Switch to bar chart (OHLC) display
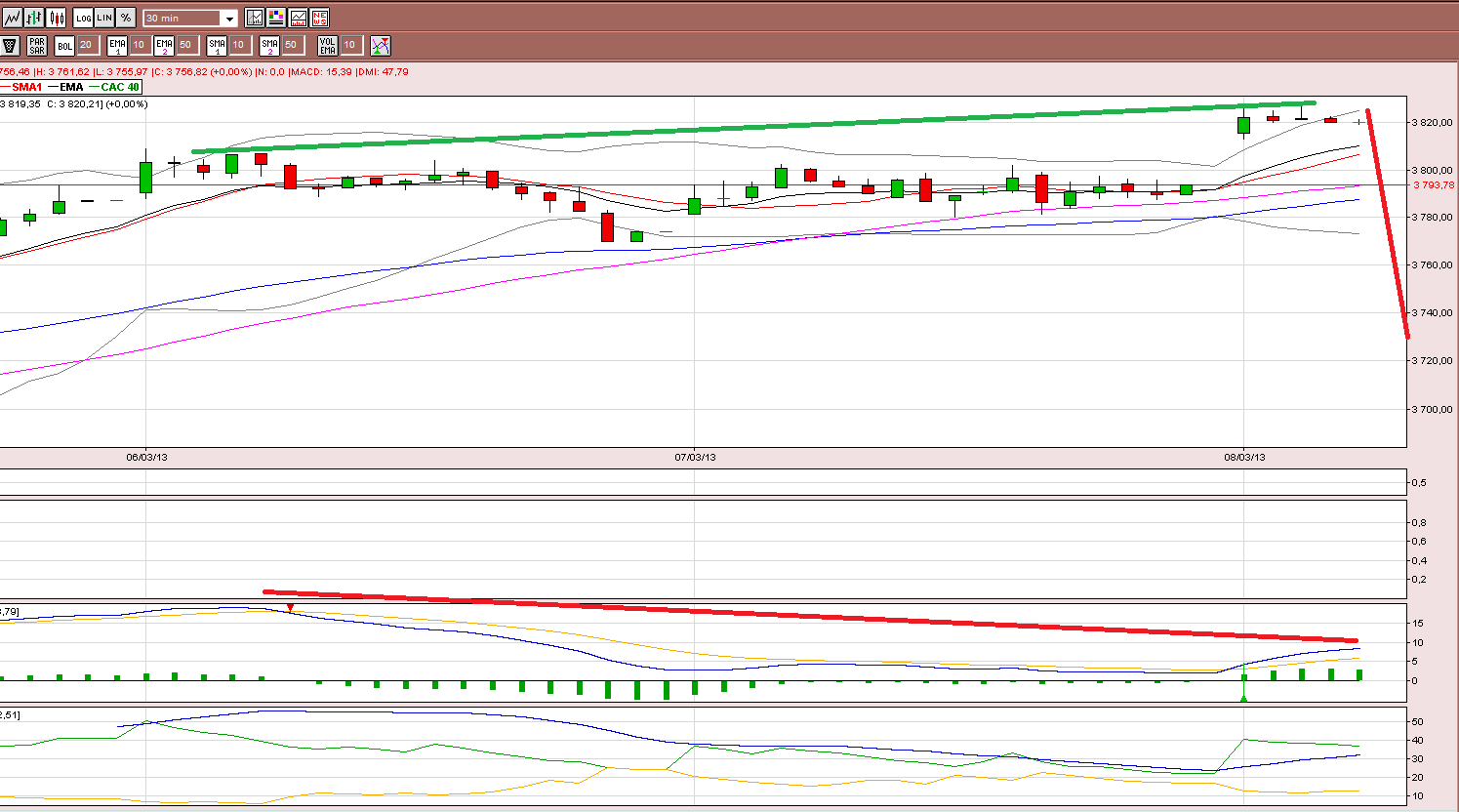This screenshot has width=1459, height=812. pos(34,18)
